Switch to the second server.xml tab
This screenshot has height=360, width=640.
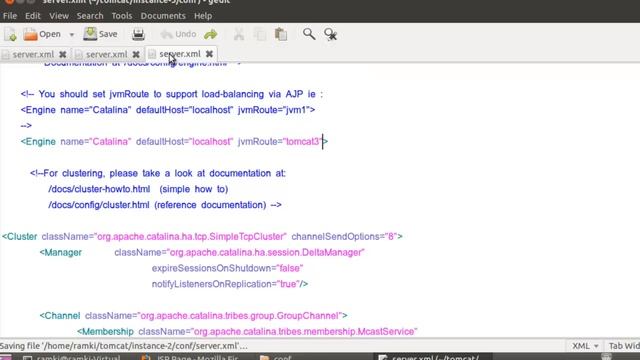pos(106,54)
